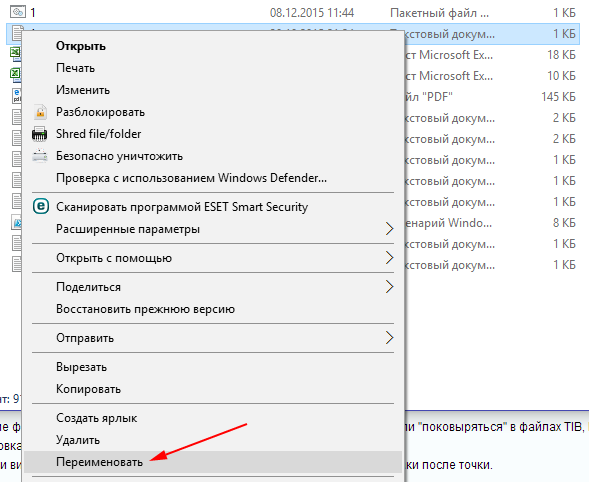The width and height of the screenshot is (589, 482).
Task: Select the batch file icon named 1
Action: (17, 12)
